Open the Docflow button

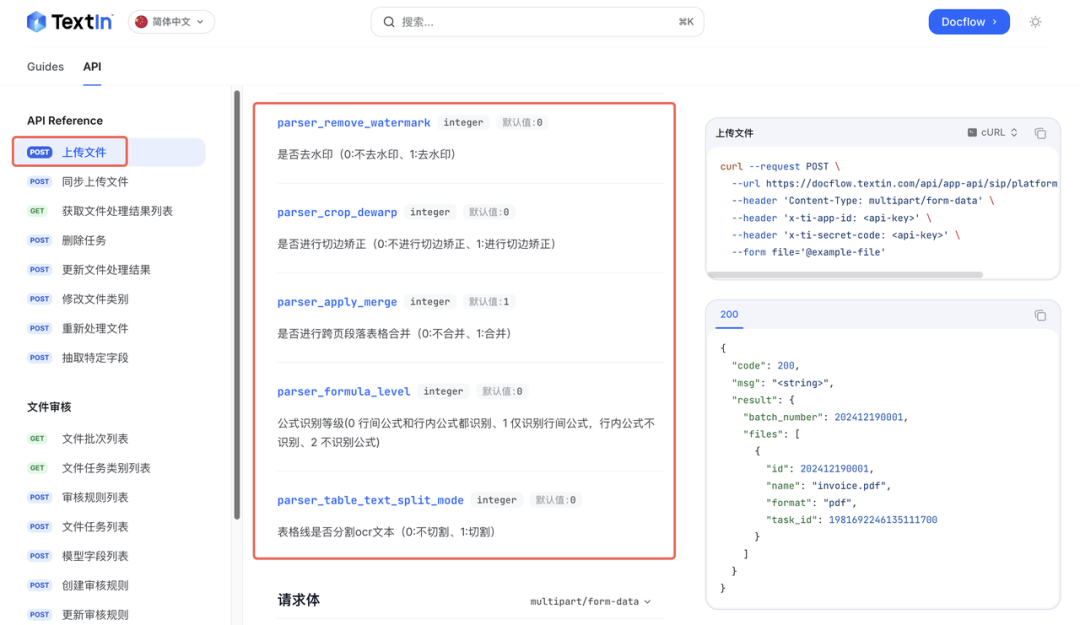click(968, 22)
